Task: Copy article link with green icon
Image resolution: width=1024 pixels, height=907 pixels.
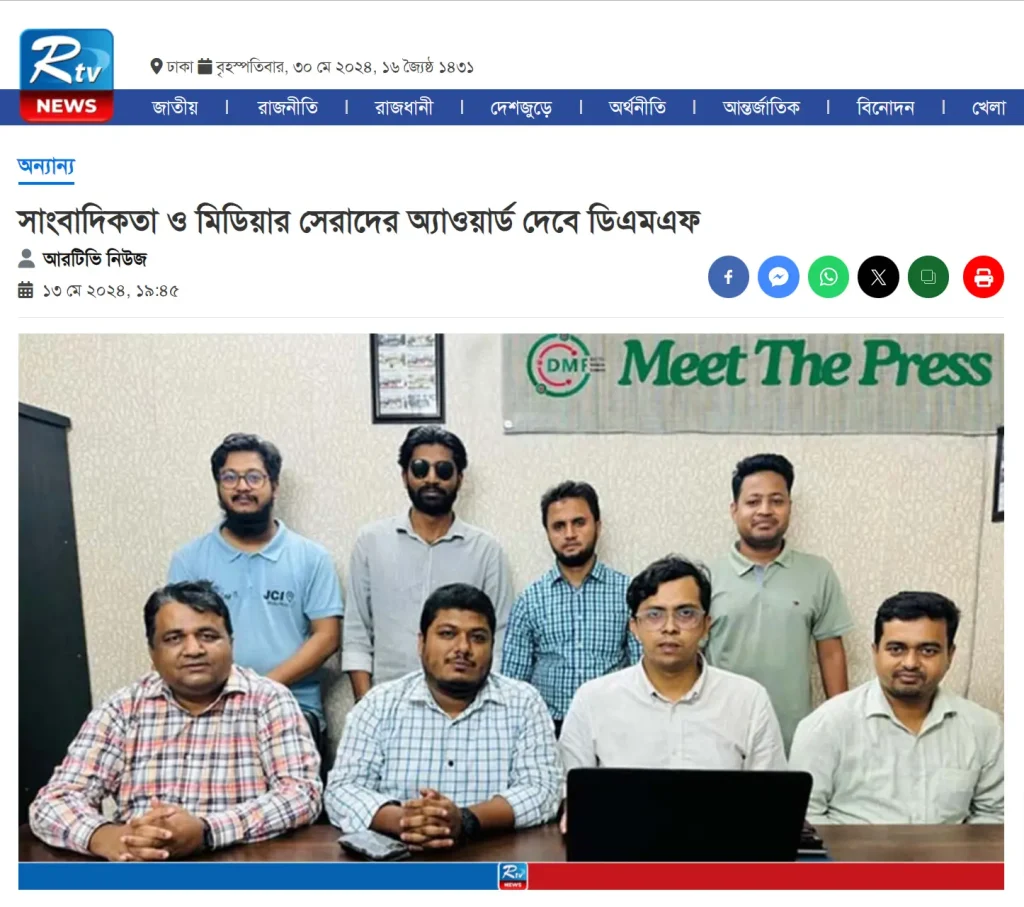Action: (x=928, y=277)
